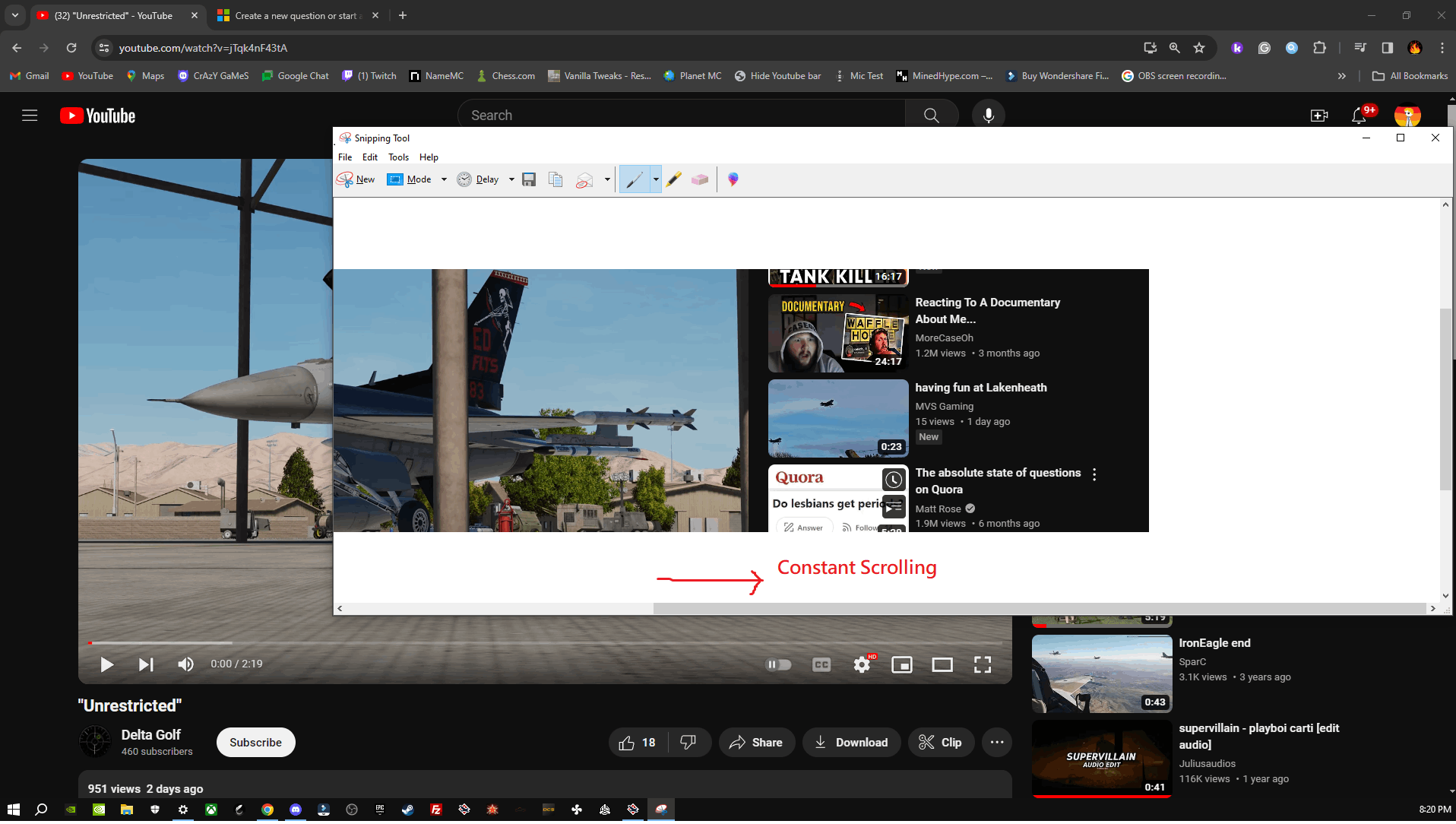This screenshot has width=1456, height=824.
Task: Select the Eraser tool in Snipping Tool
Action: 699,179
